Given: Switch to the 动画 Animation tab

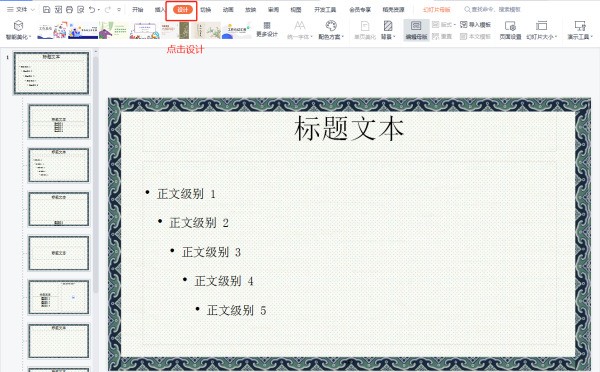Looking at the screenshot, I should coord(228,10).
